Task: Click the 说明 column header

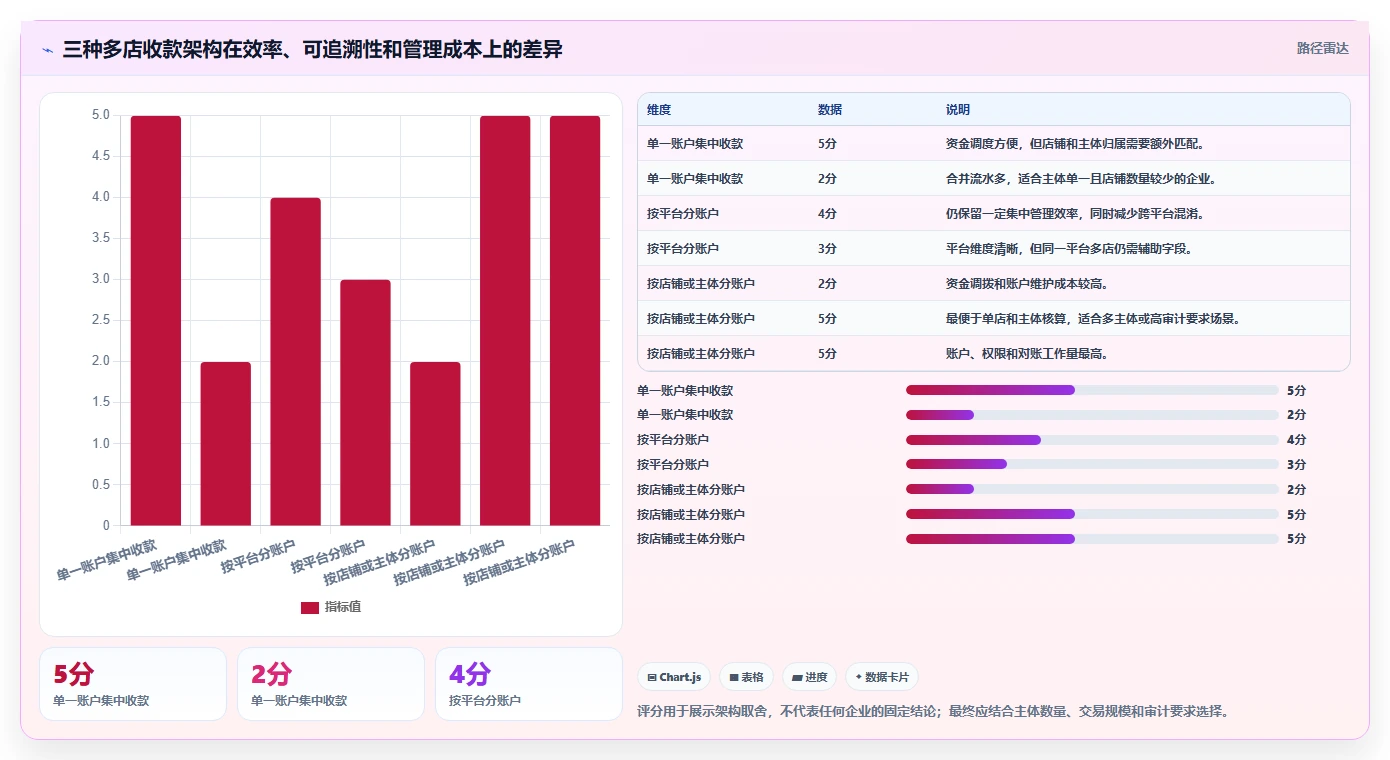Action: click(x=958, y=110)
